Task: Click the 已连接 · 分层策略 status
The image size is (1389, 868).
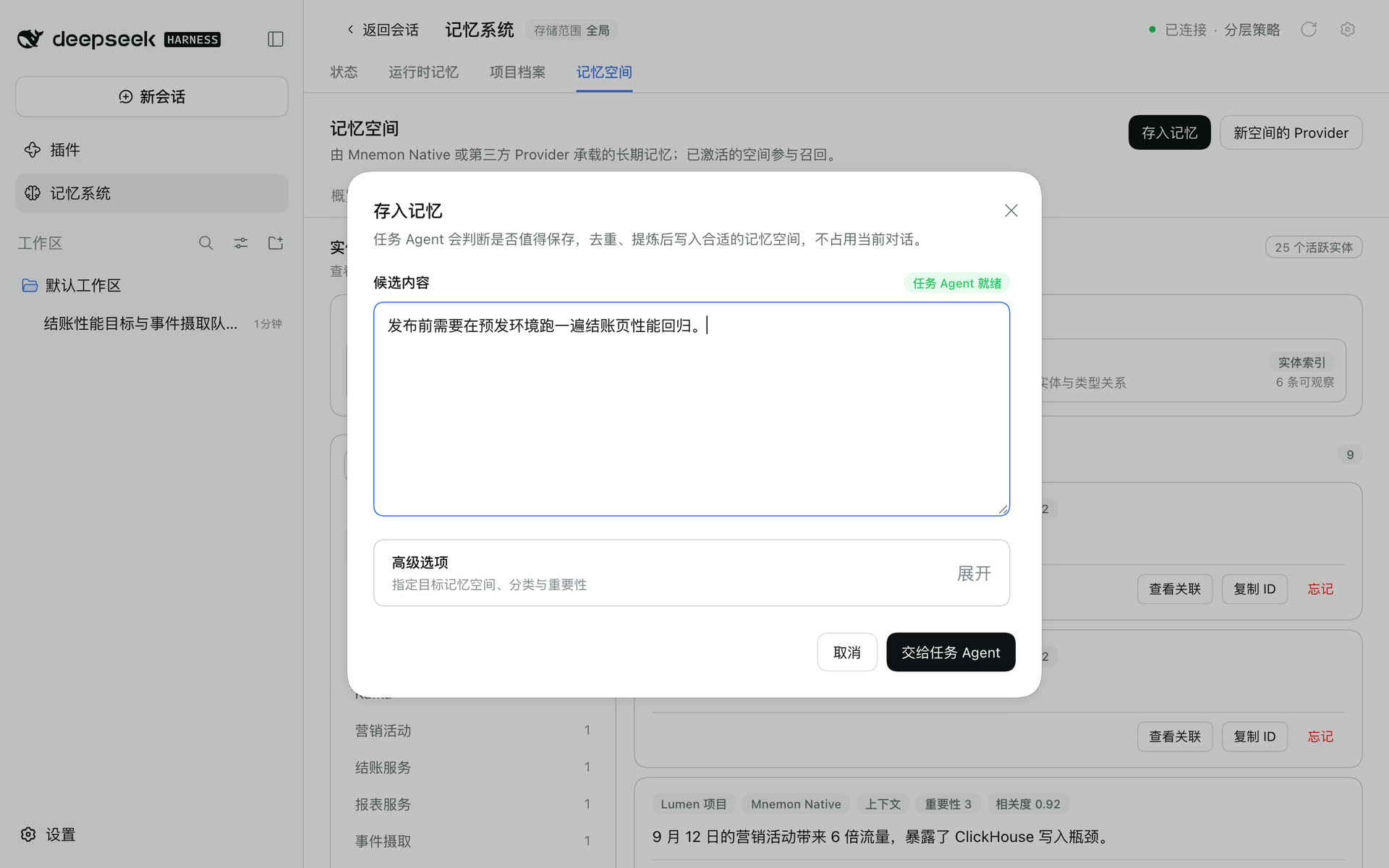Action: tap(1215, 30)
